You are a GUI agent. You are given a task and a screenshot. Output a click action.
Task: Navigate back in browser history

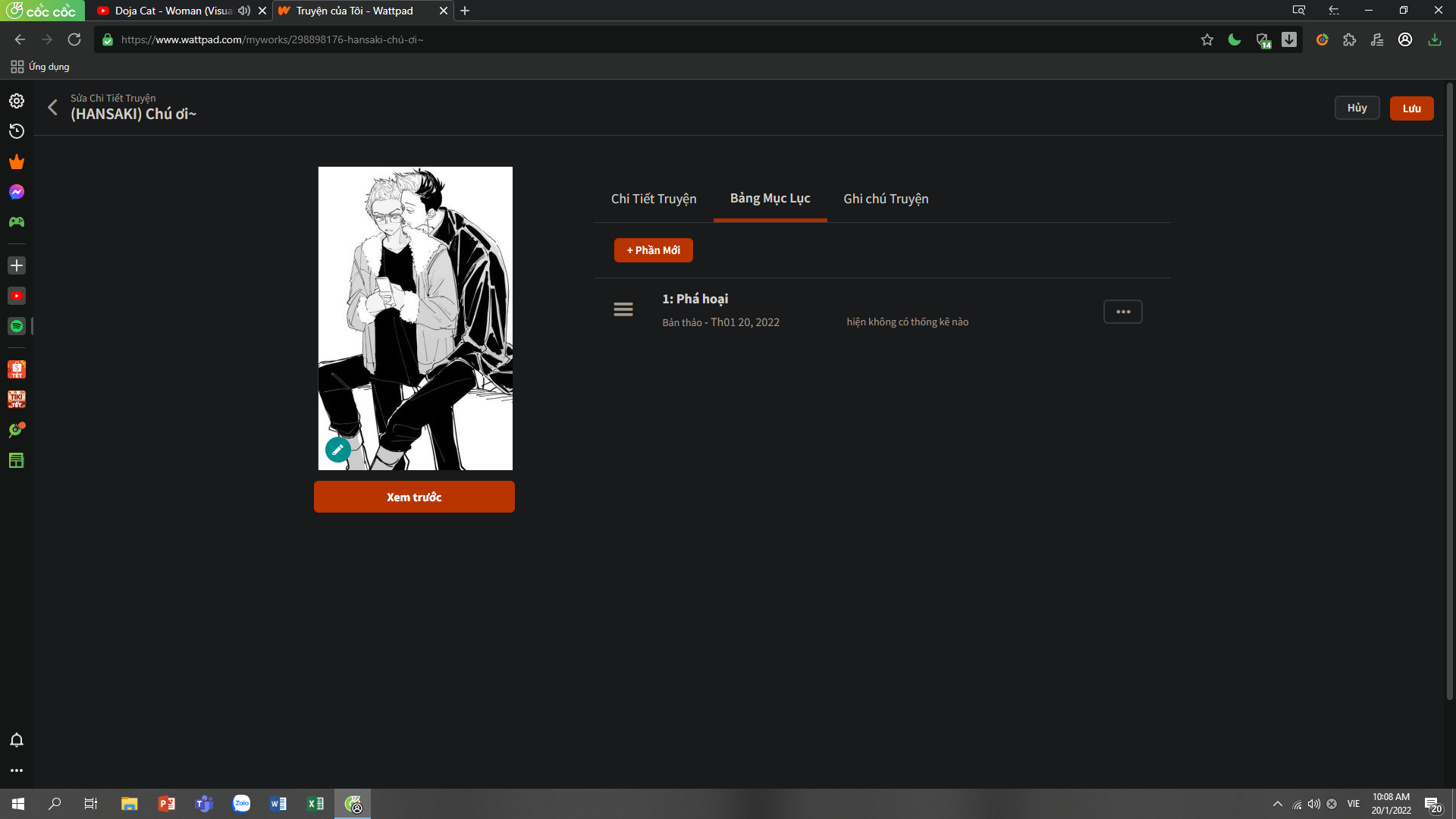point(20,39)
